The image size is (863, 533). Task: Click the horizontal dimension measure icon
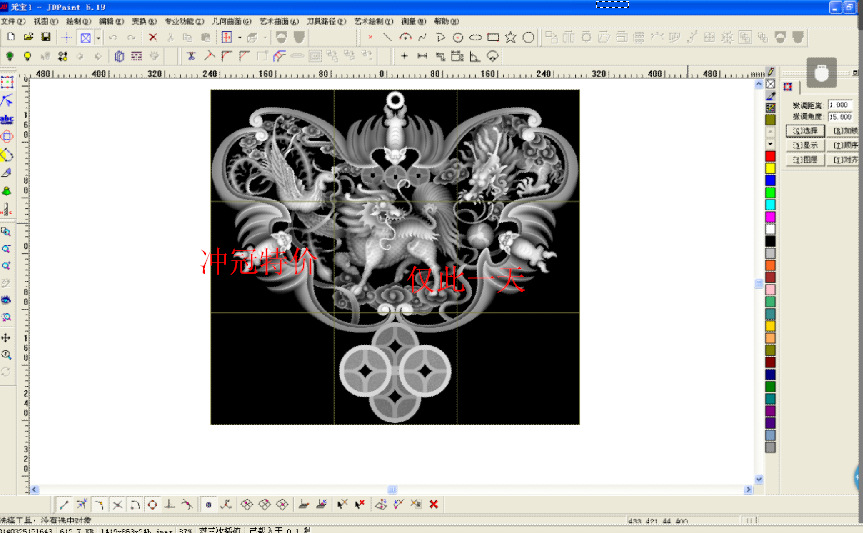[x=422, y=56]
